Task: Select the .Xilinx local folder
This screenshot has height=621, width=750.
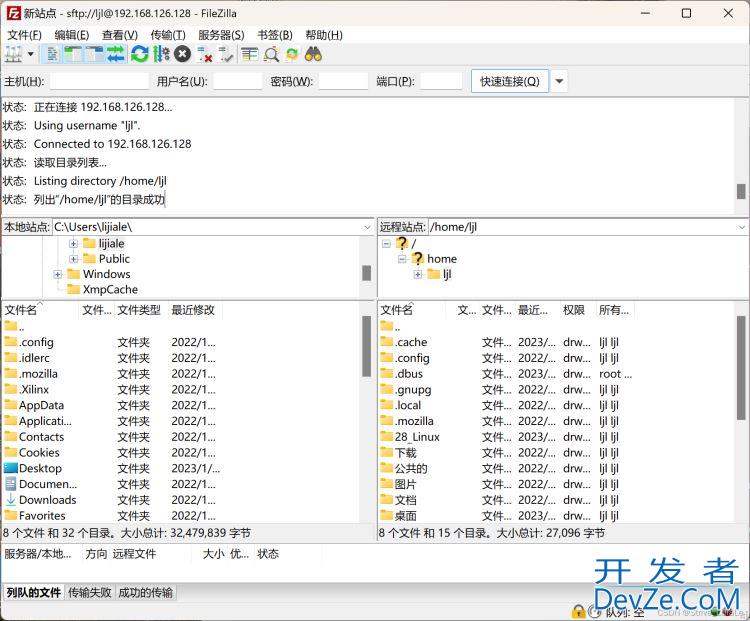Action: [33, 389]
